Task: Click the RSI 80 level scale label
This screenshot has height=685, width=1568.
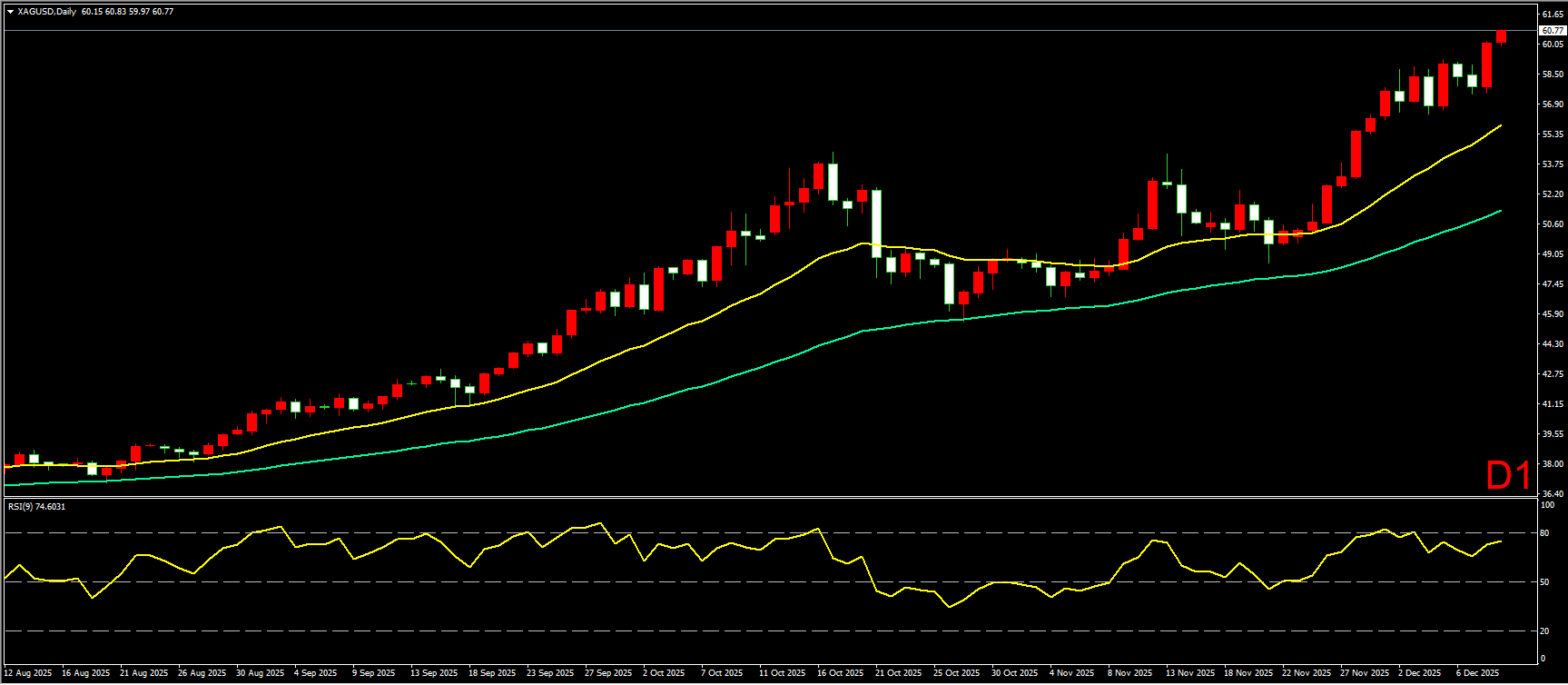Action: [x=1544, y=533]
